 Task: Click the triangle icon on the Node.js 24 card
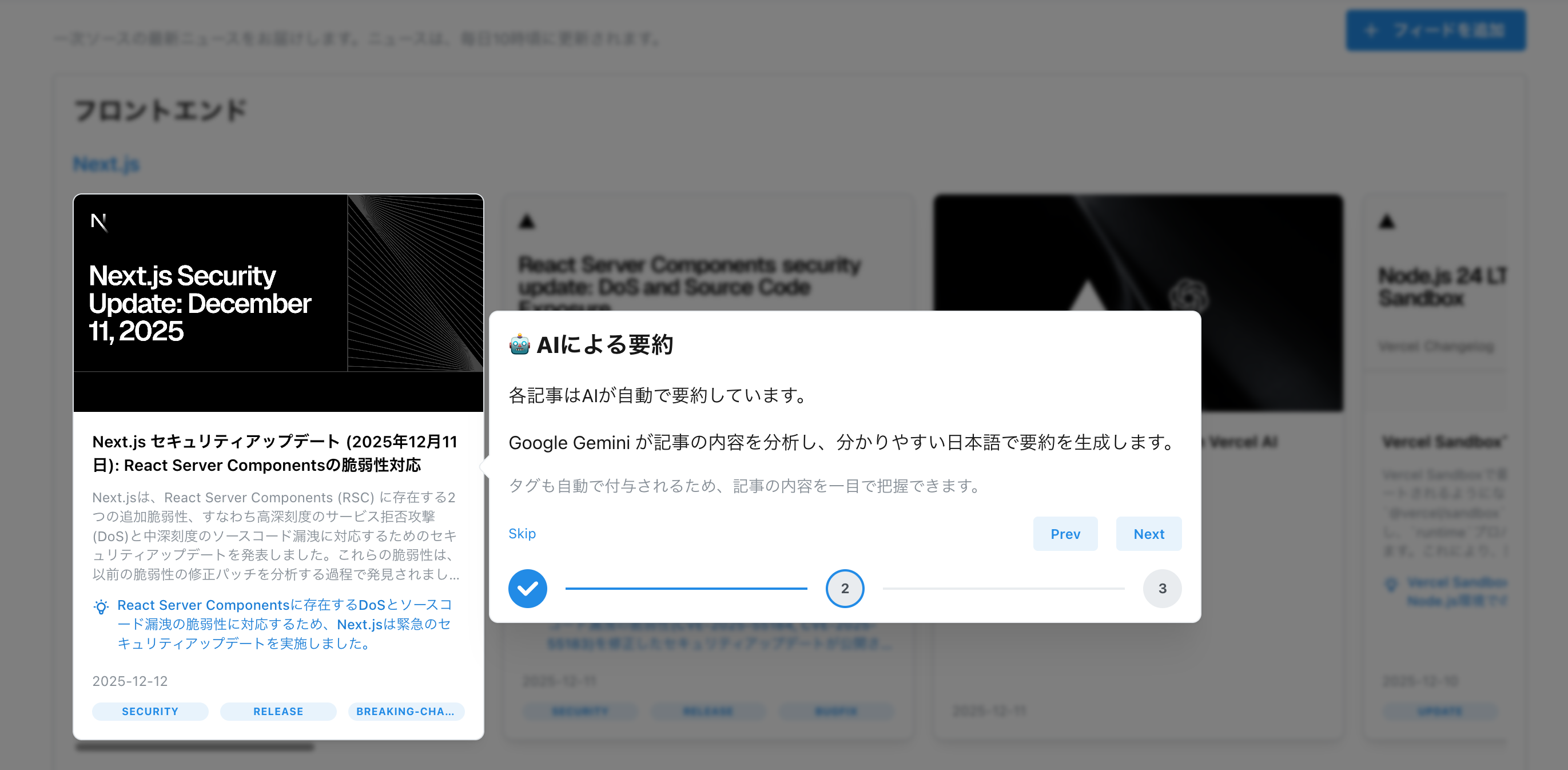(1388, 222)
